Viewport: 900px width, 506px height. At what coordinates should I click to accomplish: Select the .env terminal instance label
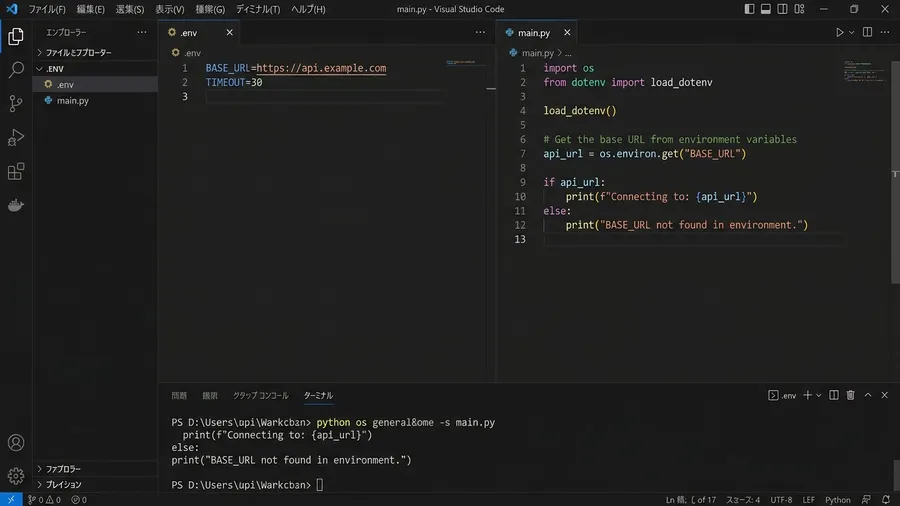(782, 395)
